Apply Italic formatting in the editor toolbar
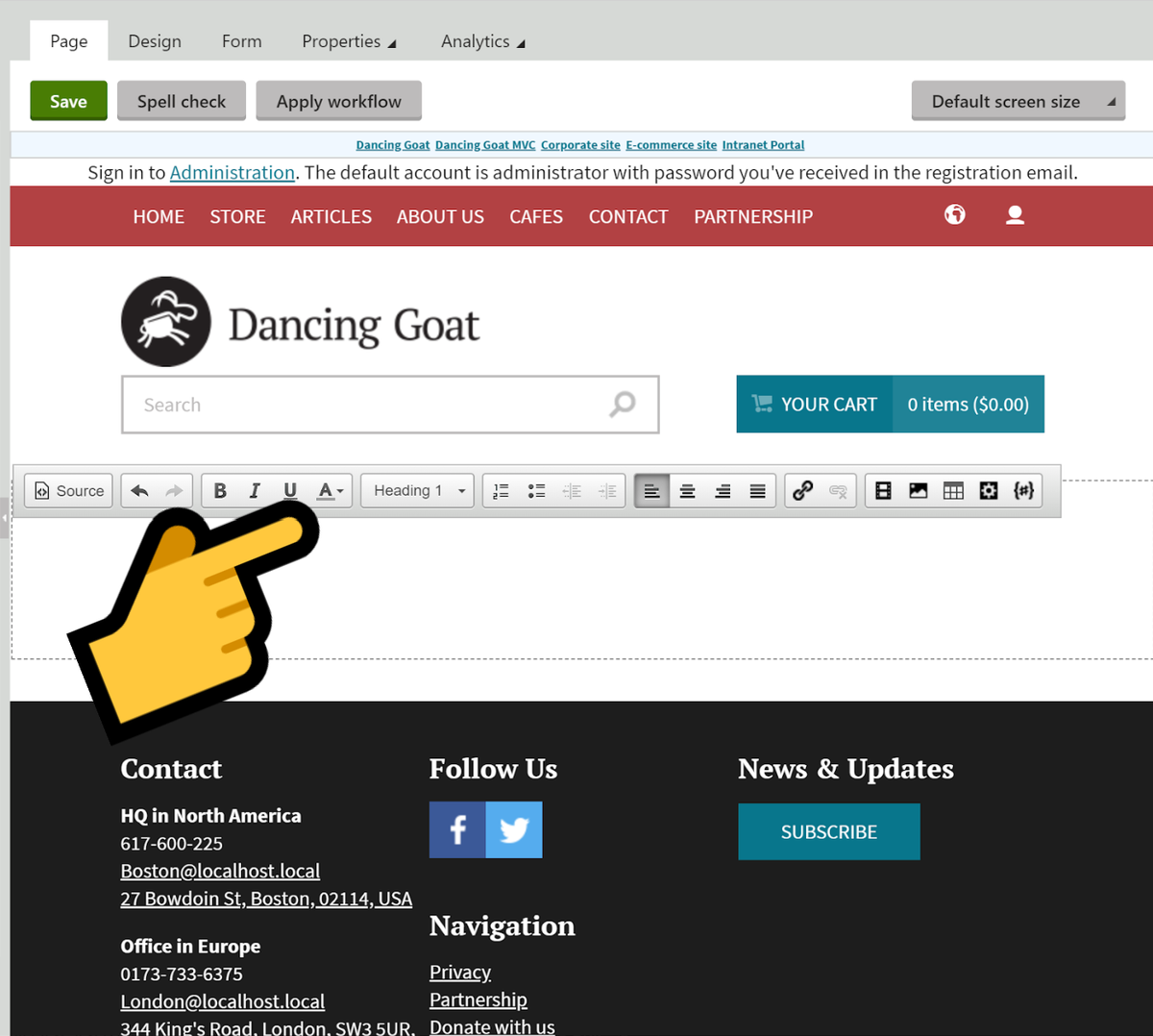The width and height of the screenshot is (1153, 1036). (255, 490)
